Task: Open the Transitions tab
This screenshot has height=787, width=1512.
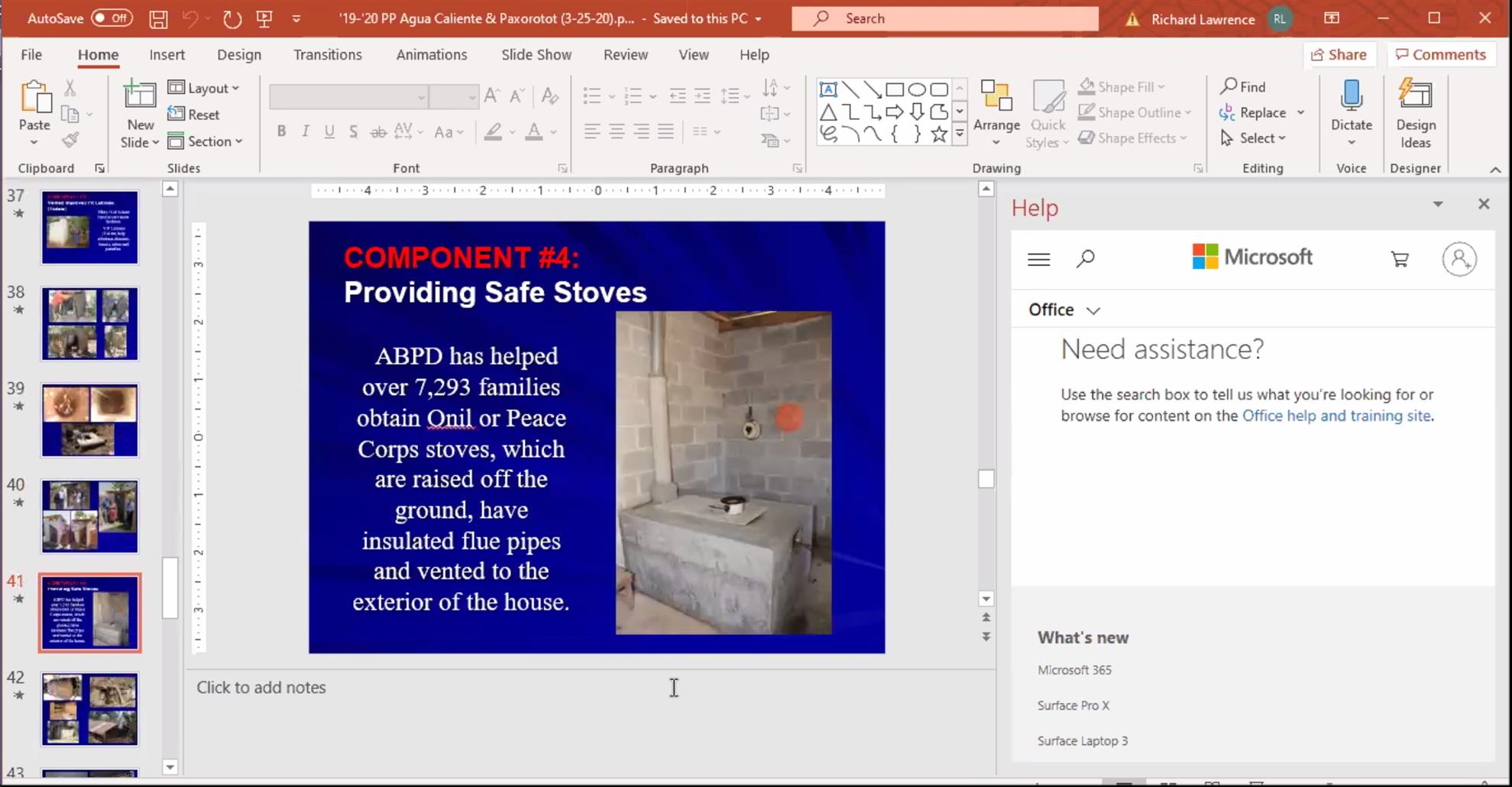Action: tap(327, 55)
